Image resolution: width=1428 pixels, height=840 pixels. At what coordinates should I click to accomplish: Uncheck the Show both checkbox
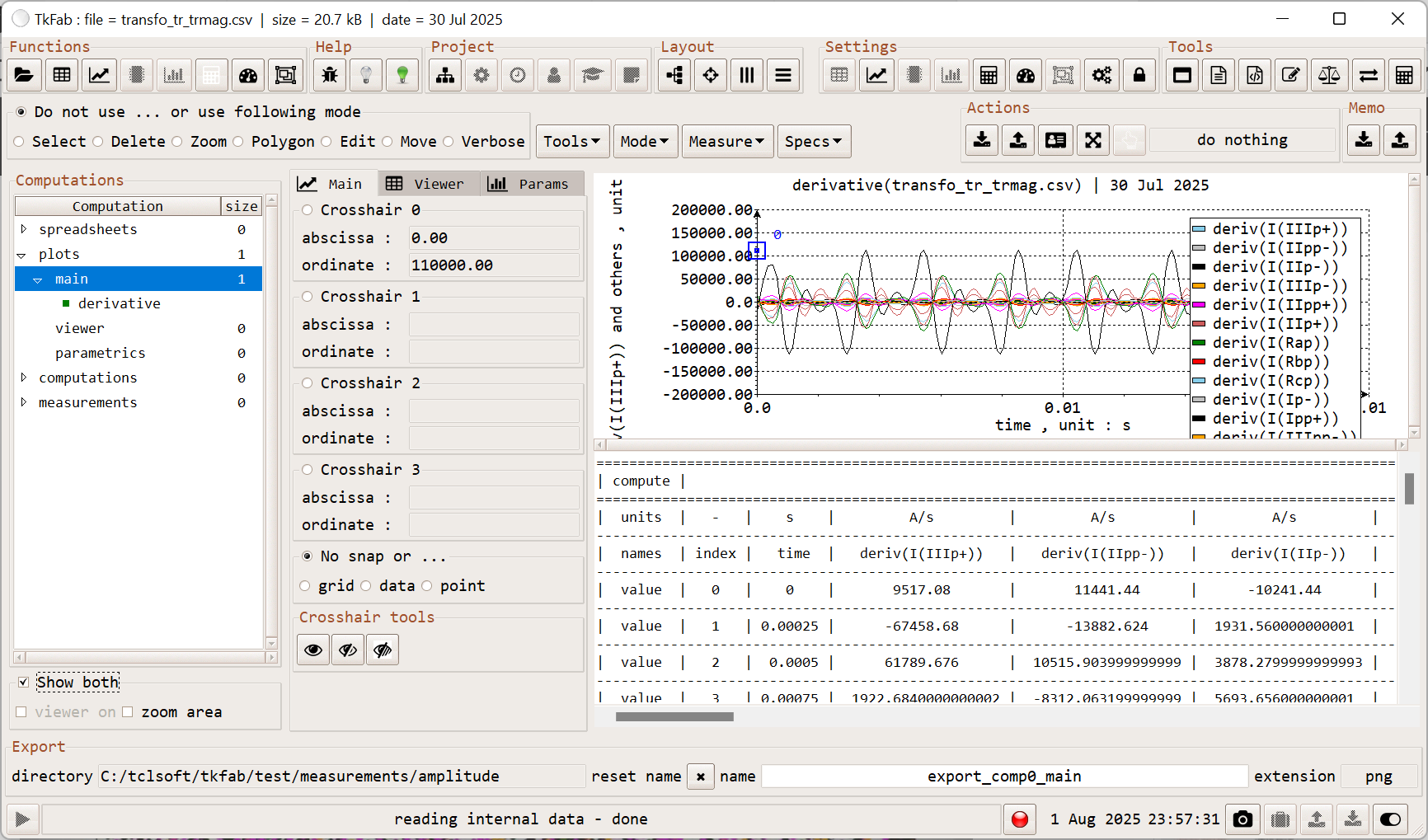(24, 682)
